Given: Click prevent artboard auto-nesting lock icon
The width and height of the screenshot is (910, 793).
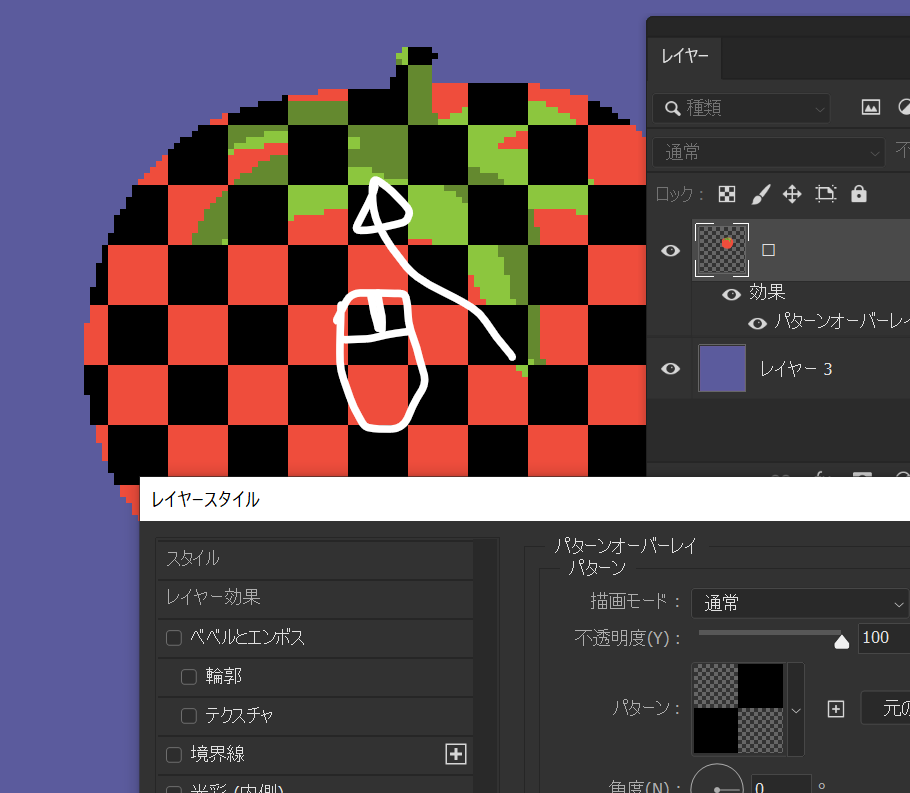Looking at the screenshot, I should point(825,194).
